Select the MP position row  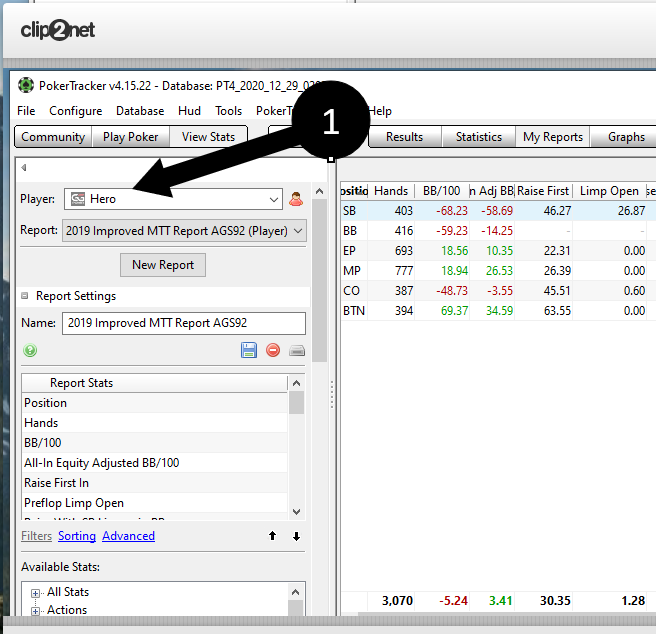[498, 271]
